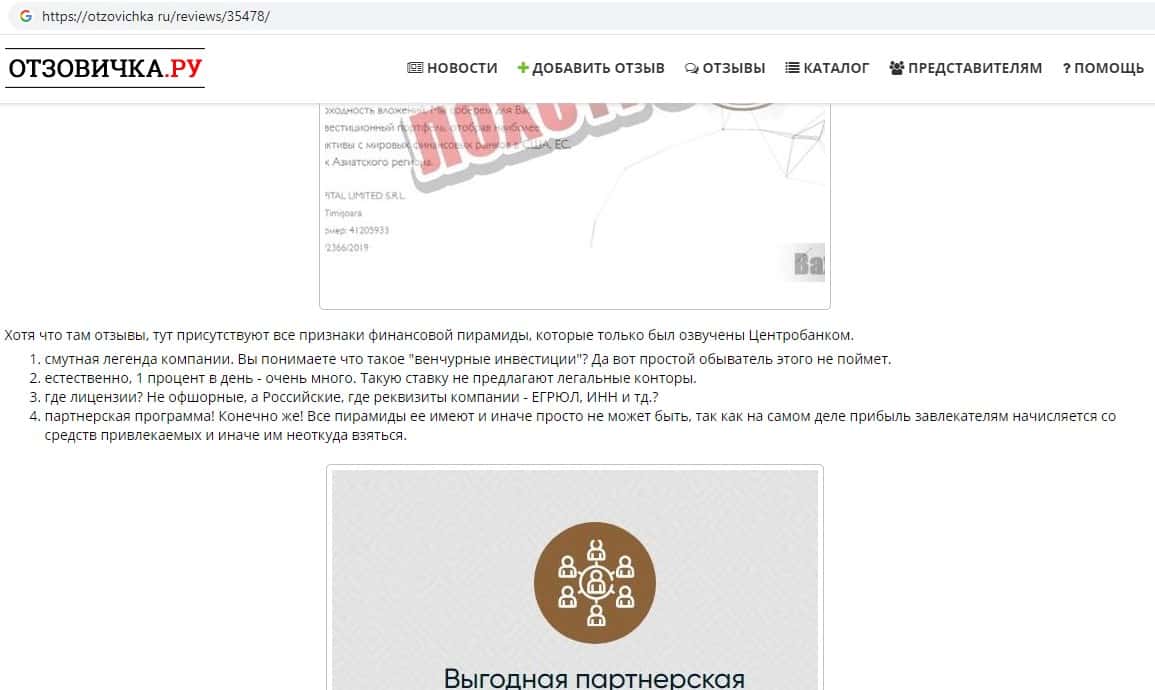1155x690 pixels.
Task: Click the list icon beside КАТАЛОГ
Action: tap(792, 68)
